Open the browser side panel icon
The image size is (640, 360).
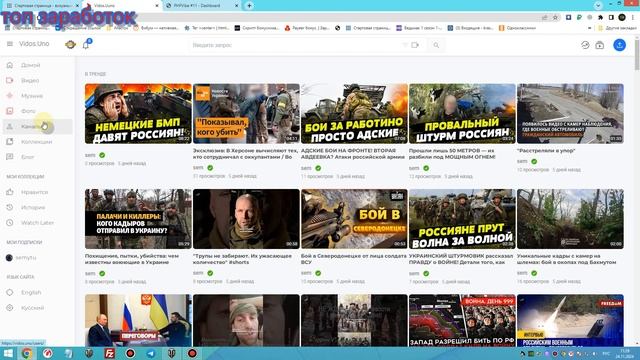coord(611,18)
